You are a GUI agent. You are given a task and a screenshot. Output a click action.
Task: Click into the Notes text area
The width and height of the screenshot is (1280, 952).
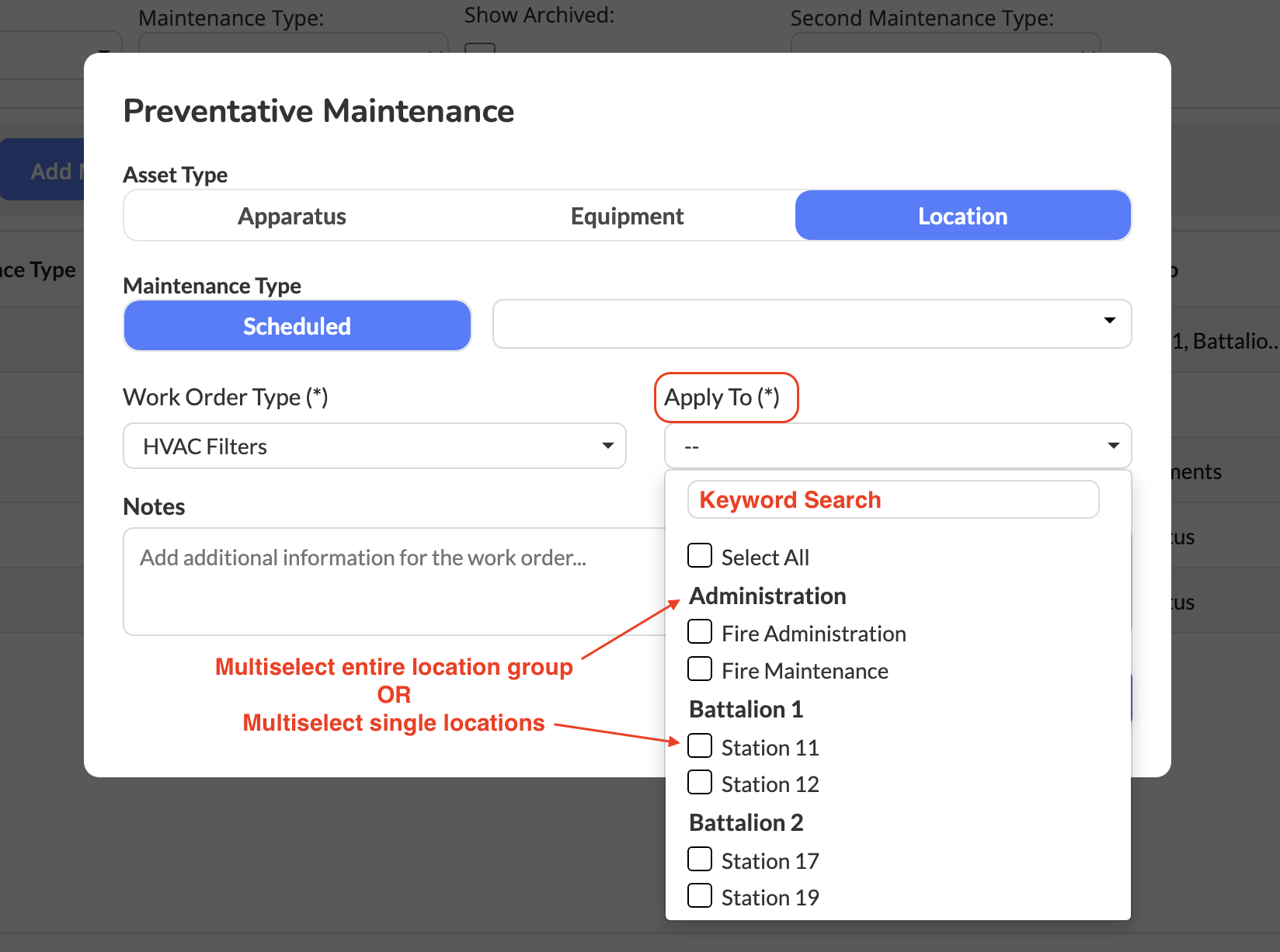coord(395,582)
